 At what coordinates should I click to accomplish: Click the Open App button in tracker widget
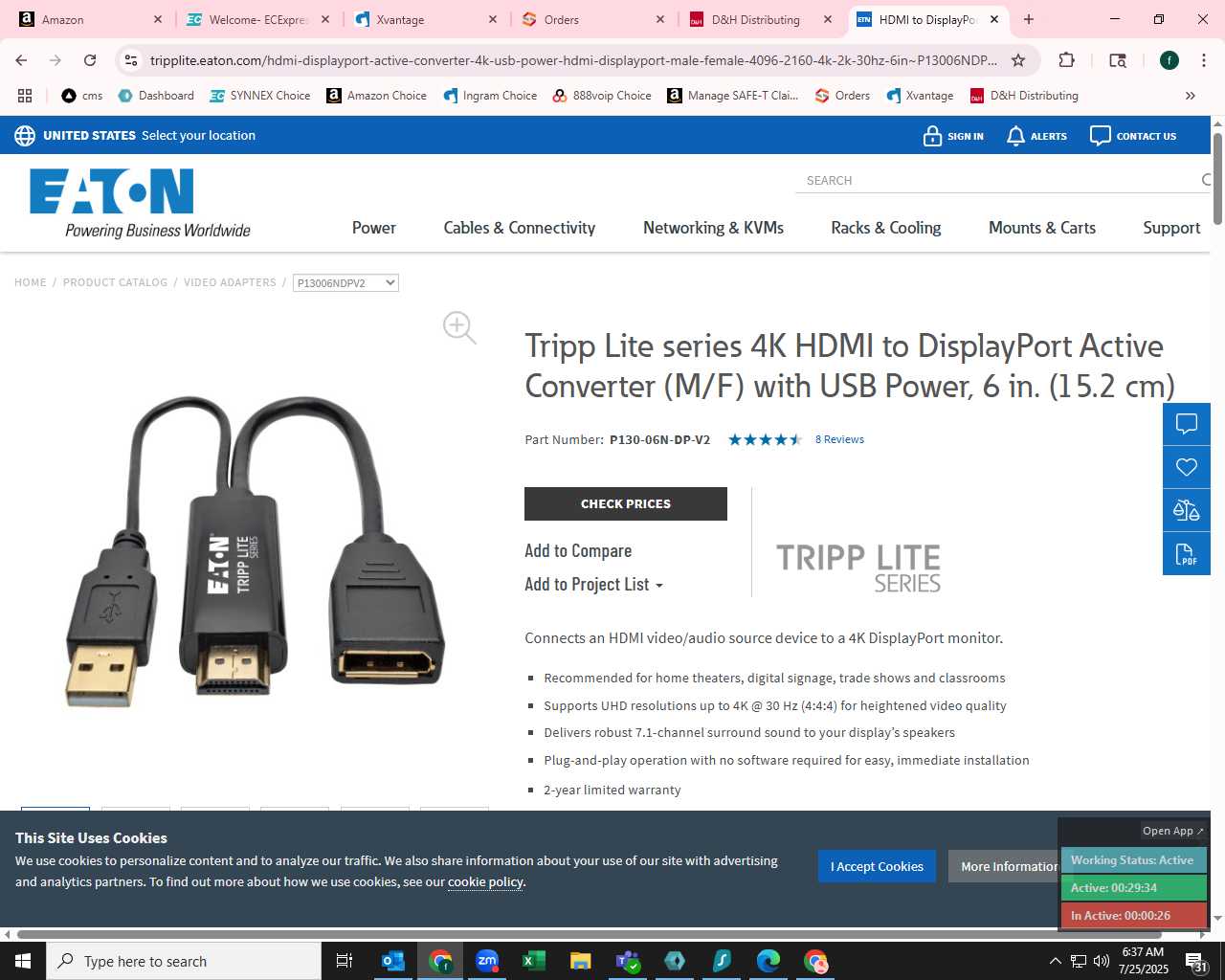pyautogui.click(x=1172, y=831)
